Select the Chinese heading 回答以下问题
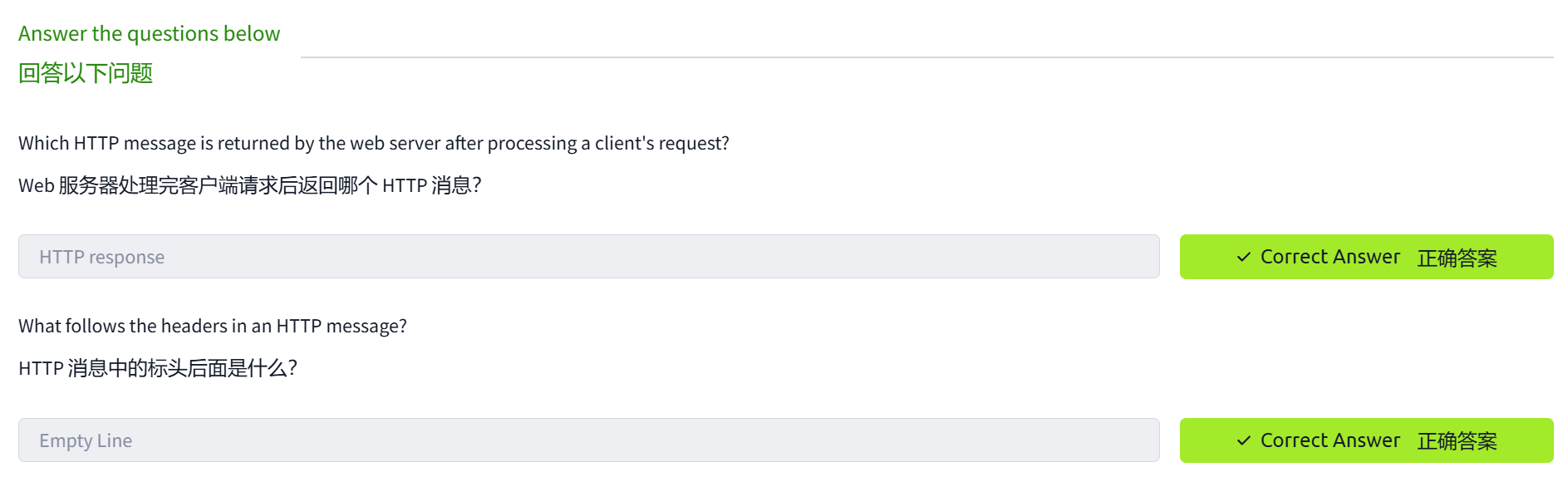The image size is (1568, 477). click(x=86, y=73)
